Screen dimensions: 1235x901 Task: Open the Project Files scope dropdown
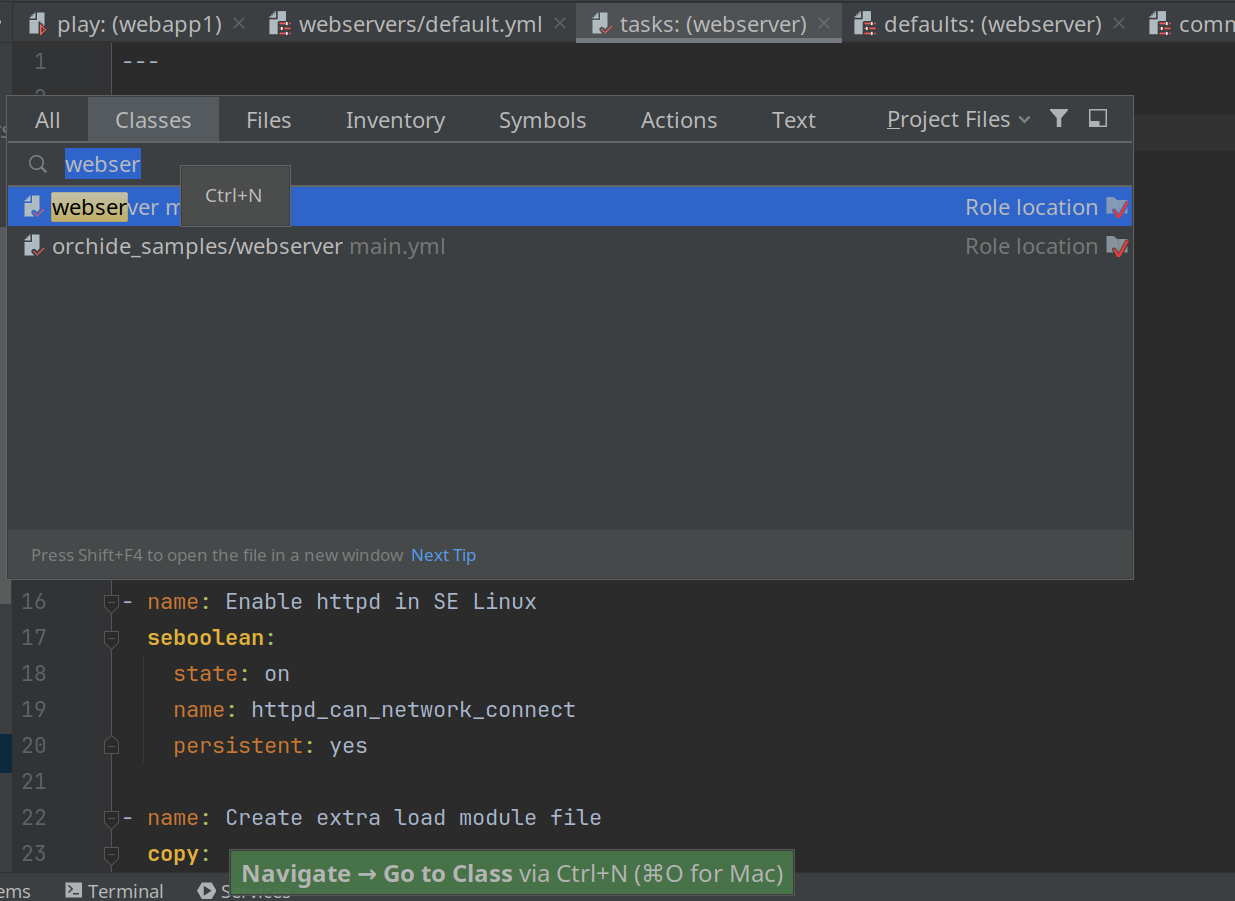[958, 120]
